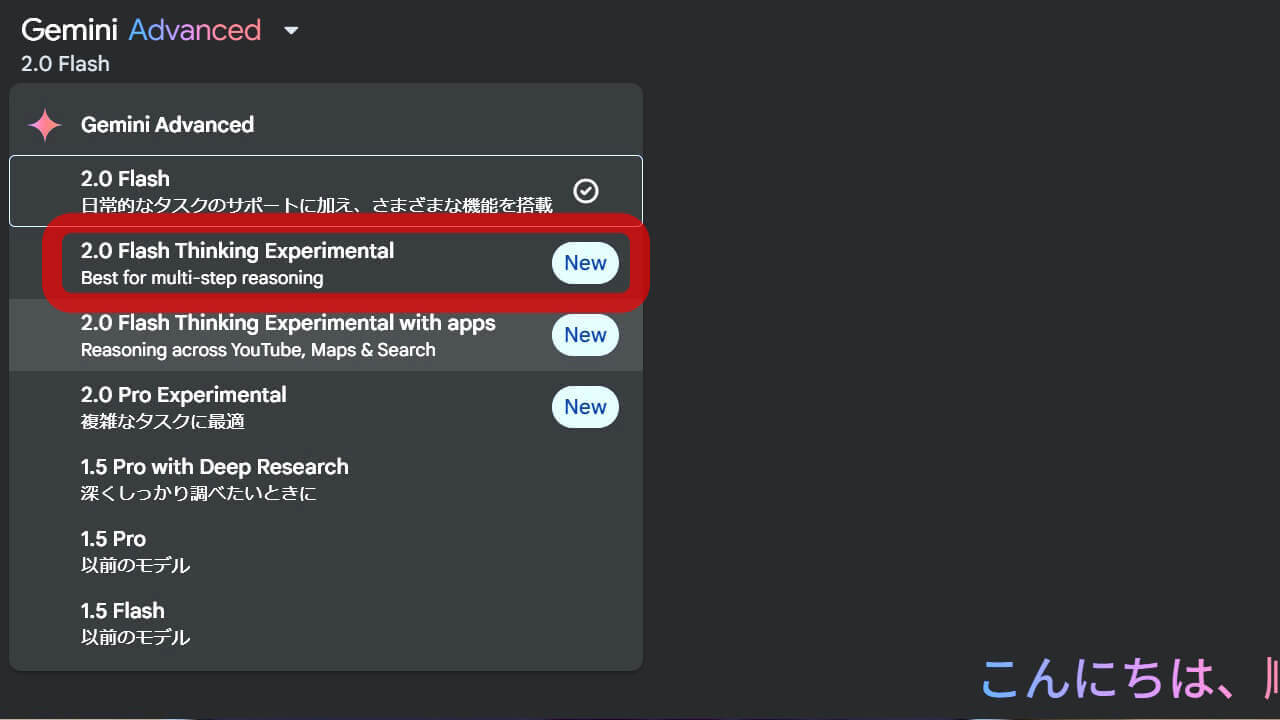Click the 2.0 Flash label under the logo
Viewport: 1280px width, 720px height.
pyautogui.click(x=65, y=63)
